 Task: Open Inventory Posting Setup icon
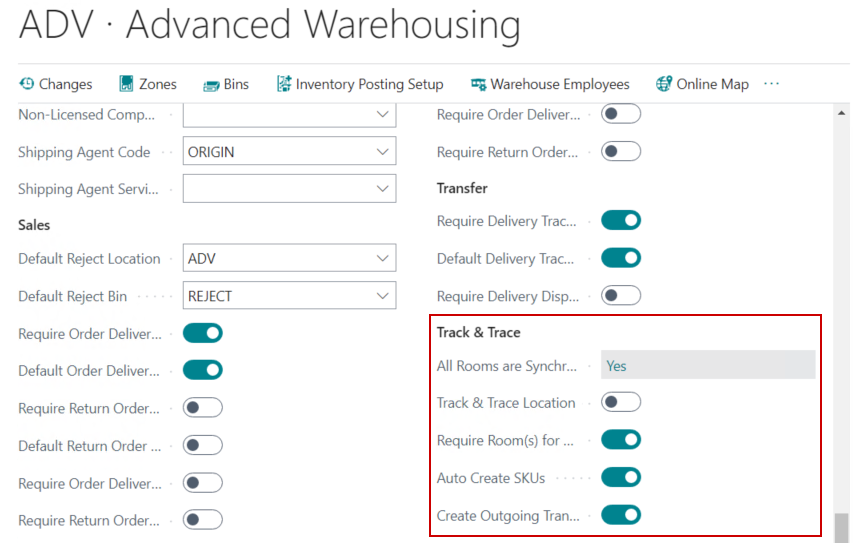(284, 84)
